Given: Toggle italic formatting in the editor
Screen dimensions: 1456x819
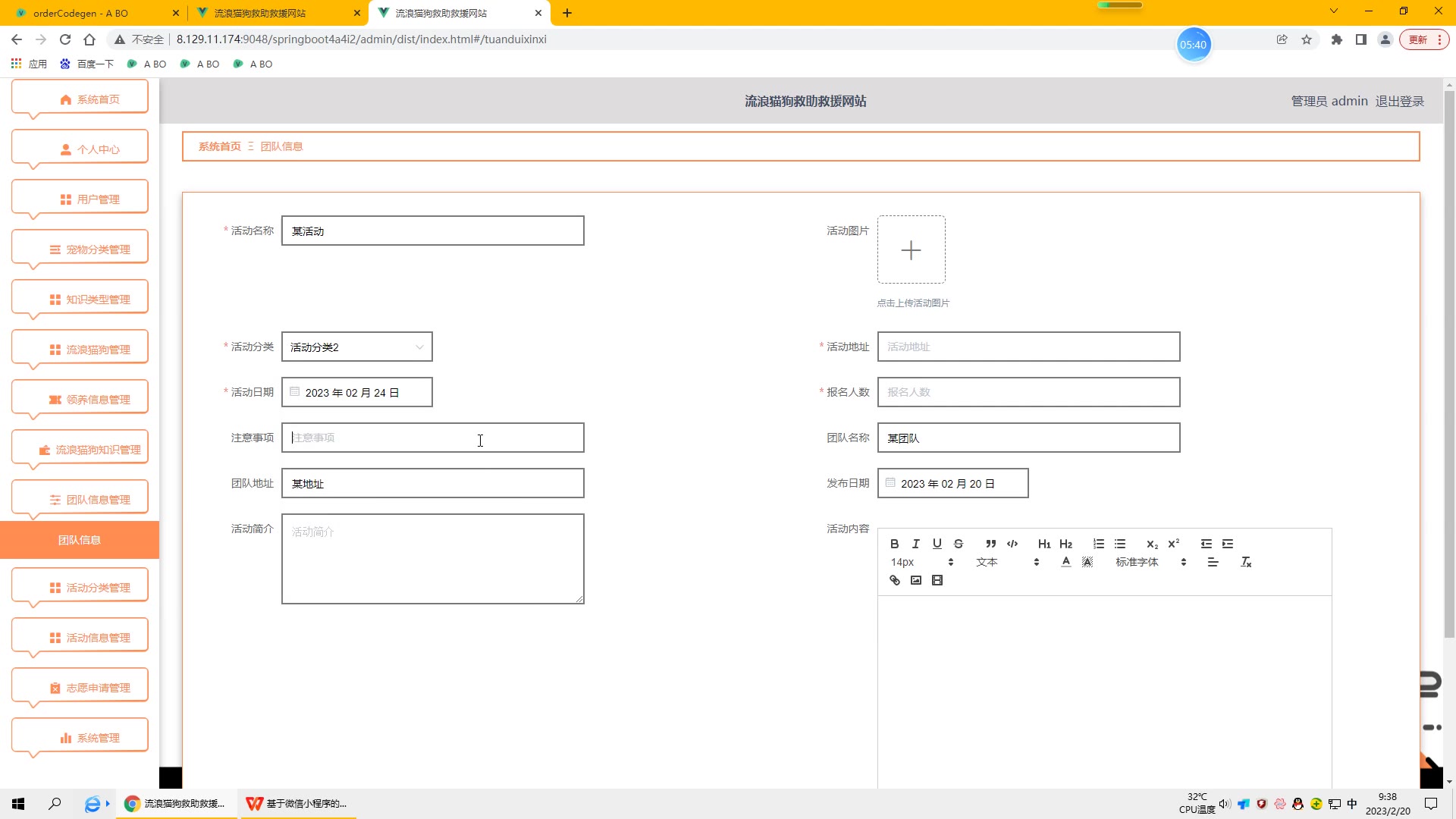Looking at the screenshot, I should (916, 544).
